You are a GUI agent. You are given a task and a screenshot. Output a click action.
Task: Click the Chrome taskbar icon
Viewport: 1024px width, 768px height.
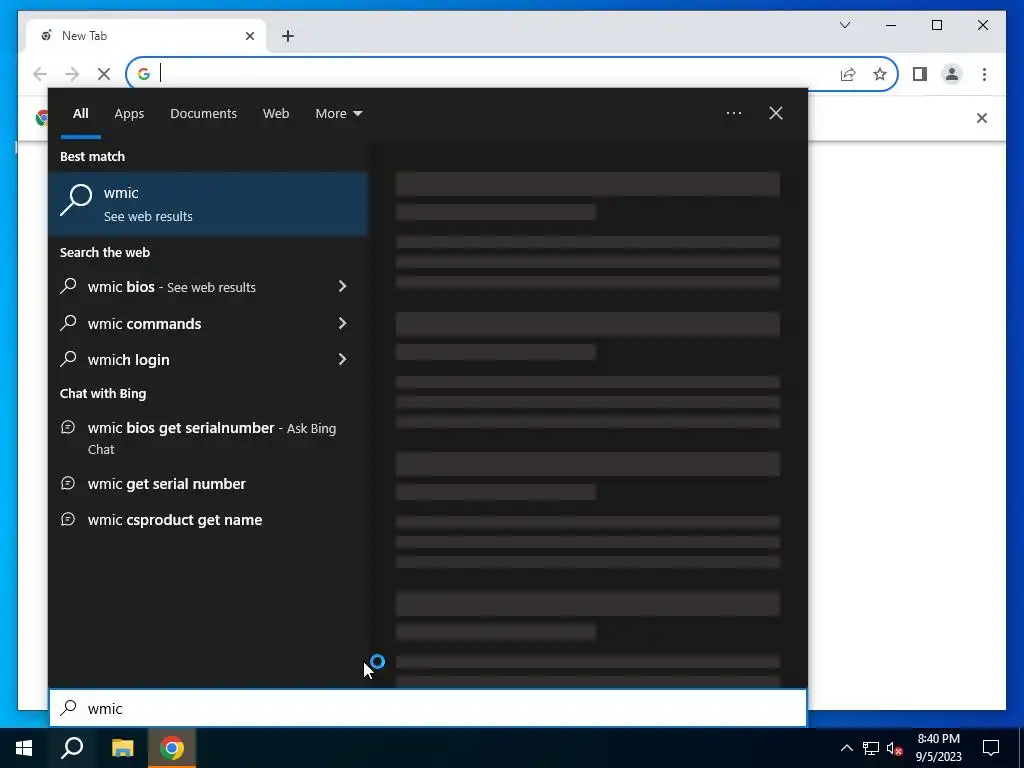172,748
